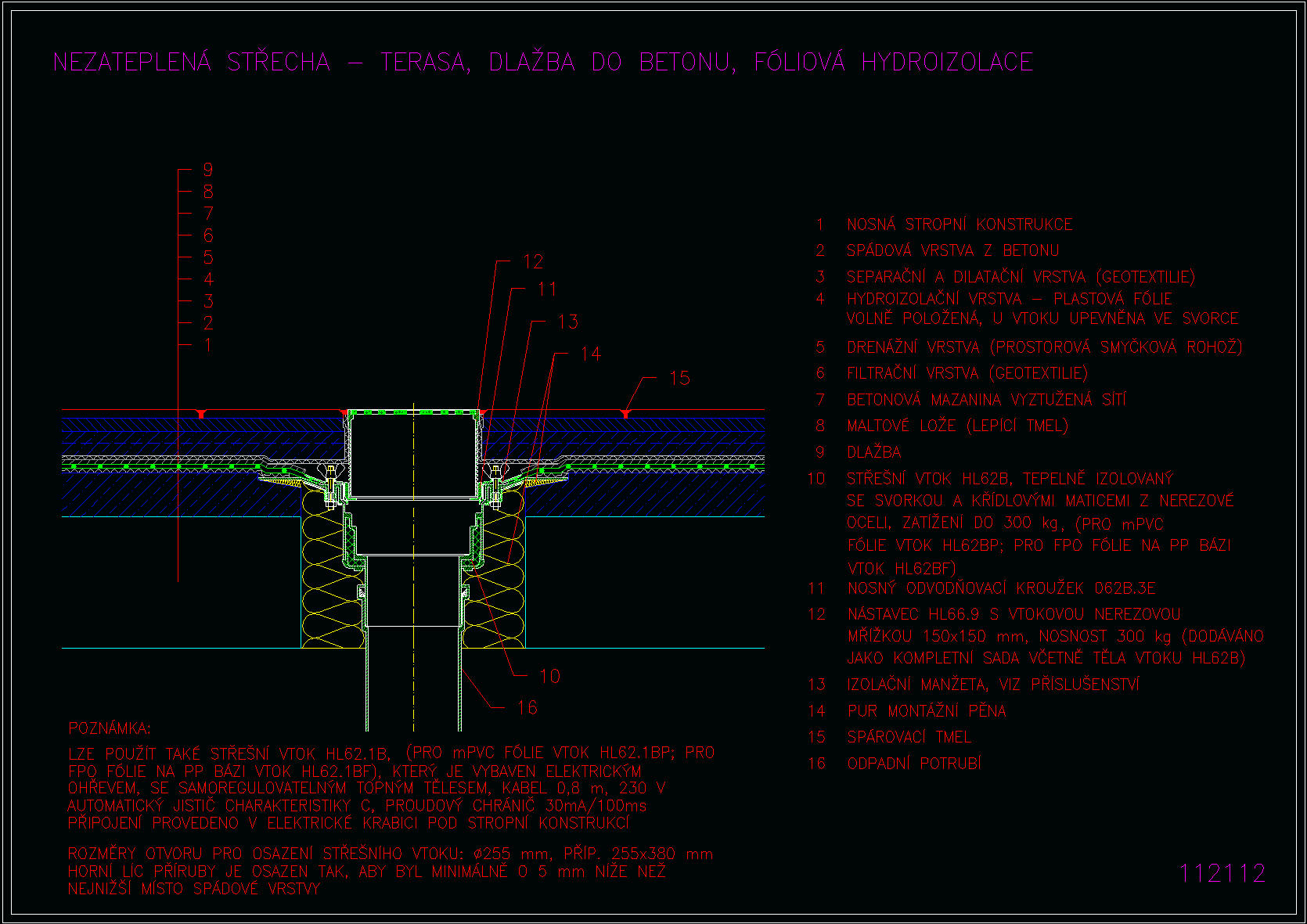
Task: Select note line 'HORNÍ LÍC PŘÍRUBY JE OSAZEN TAK'
Action: [366, 872]
